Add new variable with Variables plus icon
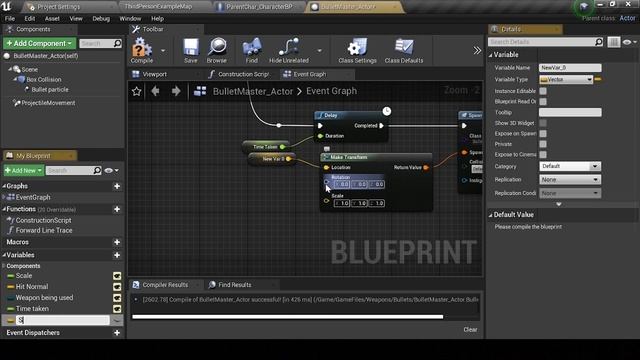Viewport: 640px width, 360px height. tap(117, 255)
